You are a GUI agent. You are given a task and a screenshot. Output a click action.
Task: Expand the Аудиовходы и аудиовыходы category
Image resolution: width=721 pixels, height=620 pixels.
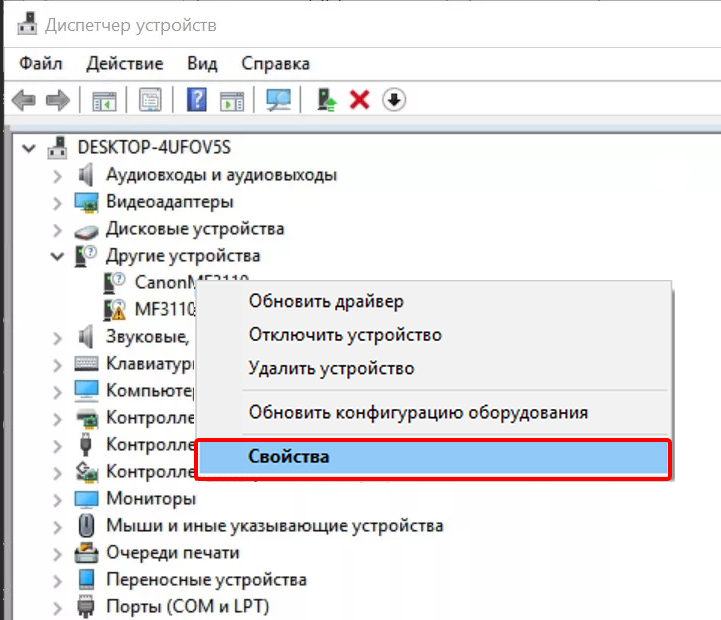pos(58,175)
